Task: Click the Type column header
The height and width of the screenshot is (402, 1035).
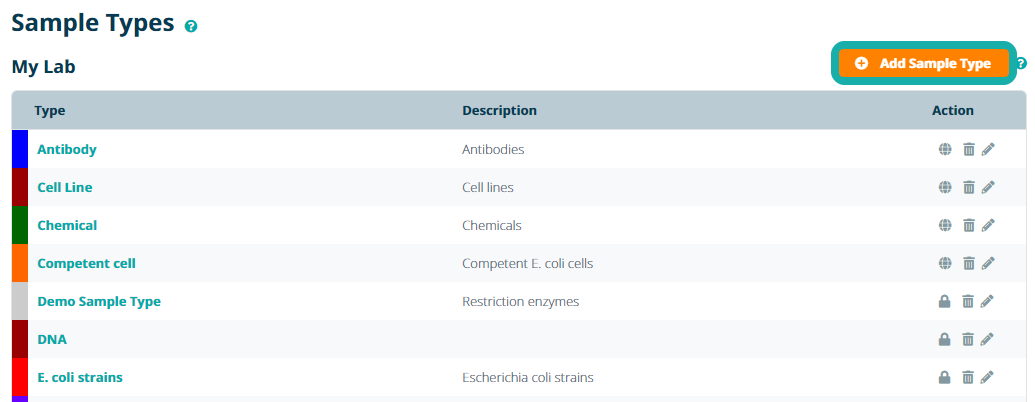Action: (x=50, y=110)
